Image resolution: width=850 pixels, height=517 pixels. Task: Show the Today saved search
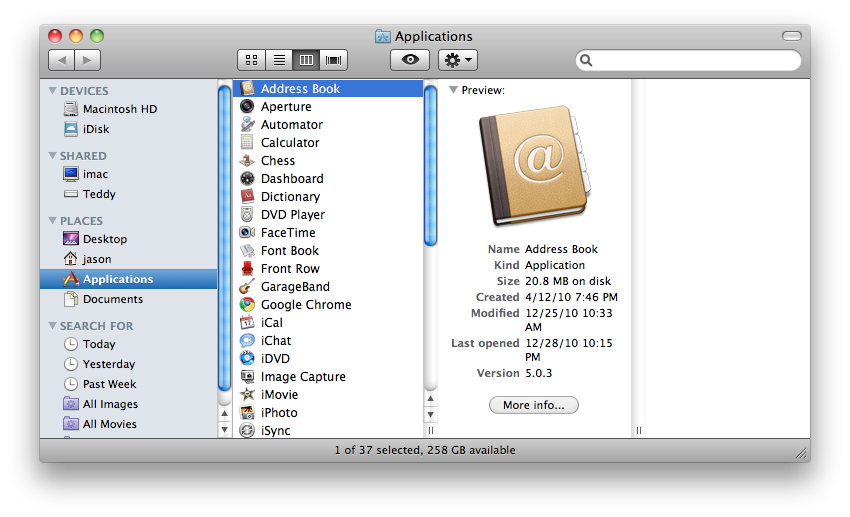[128, 344]
